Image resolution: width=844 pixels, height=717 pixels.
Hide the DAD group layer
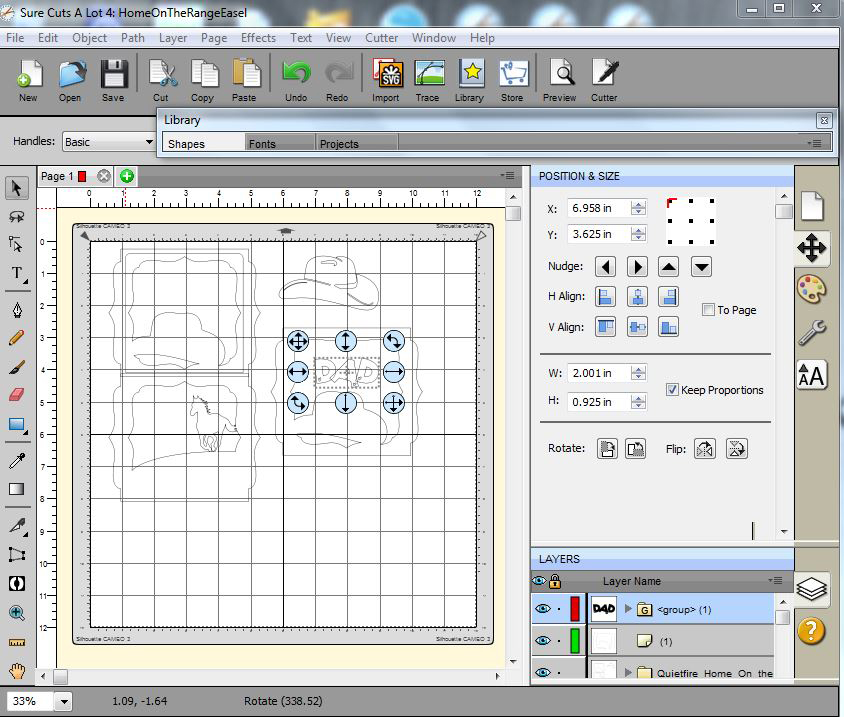tap(540, 608)
